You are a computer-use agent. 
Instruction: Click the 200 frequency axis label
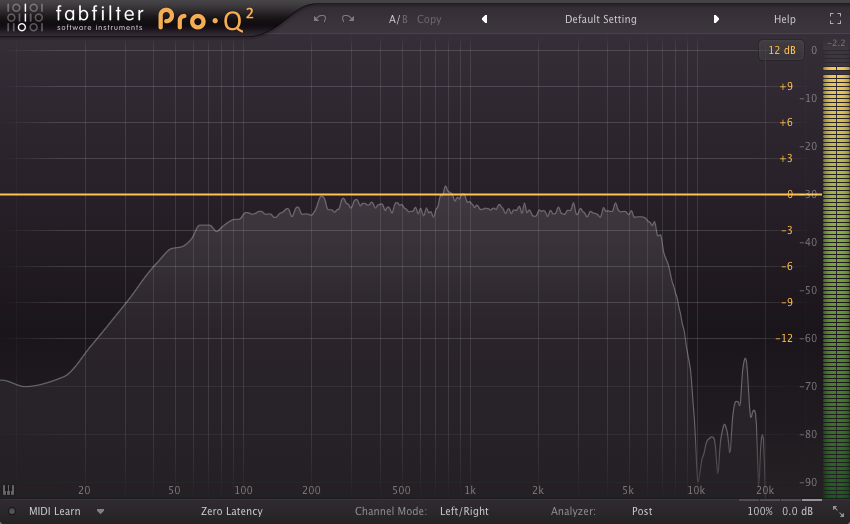coord(311,490)
